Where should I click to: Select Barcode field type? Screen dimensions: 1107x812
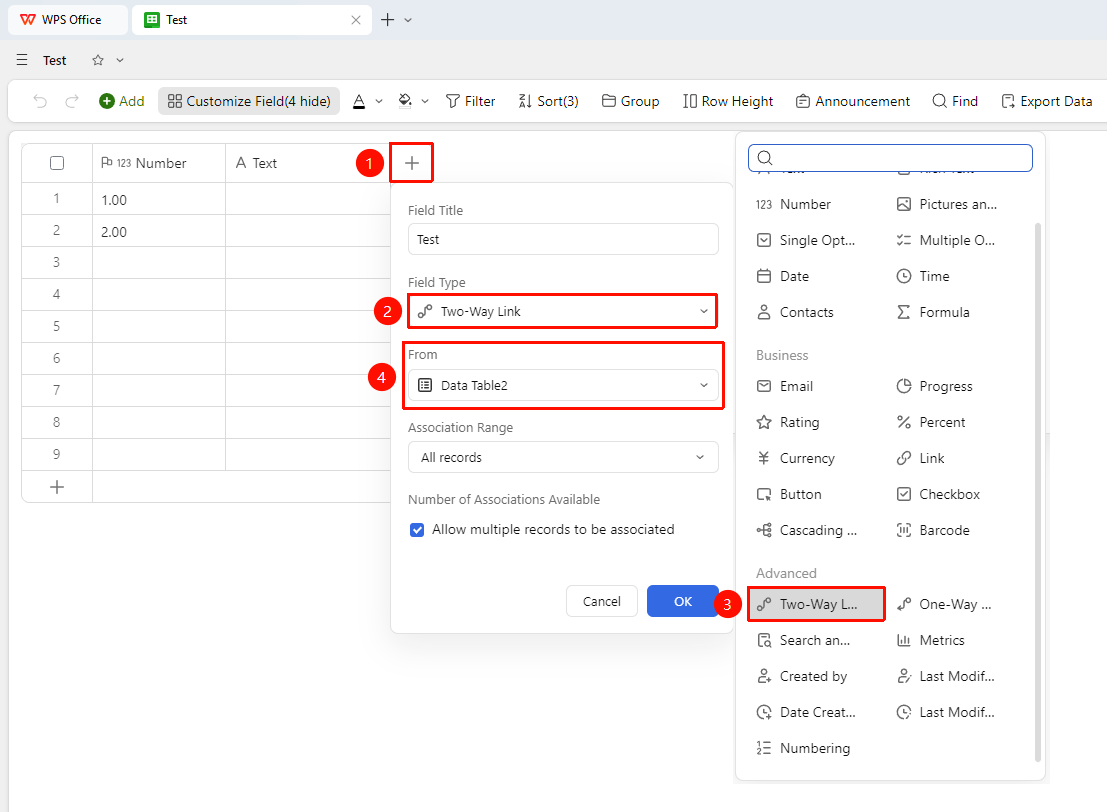pyautogui.click(x=933, y=530)
